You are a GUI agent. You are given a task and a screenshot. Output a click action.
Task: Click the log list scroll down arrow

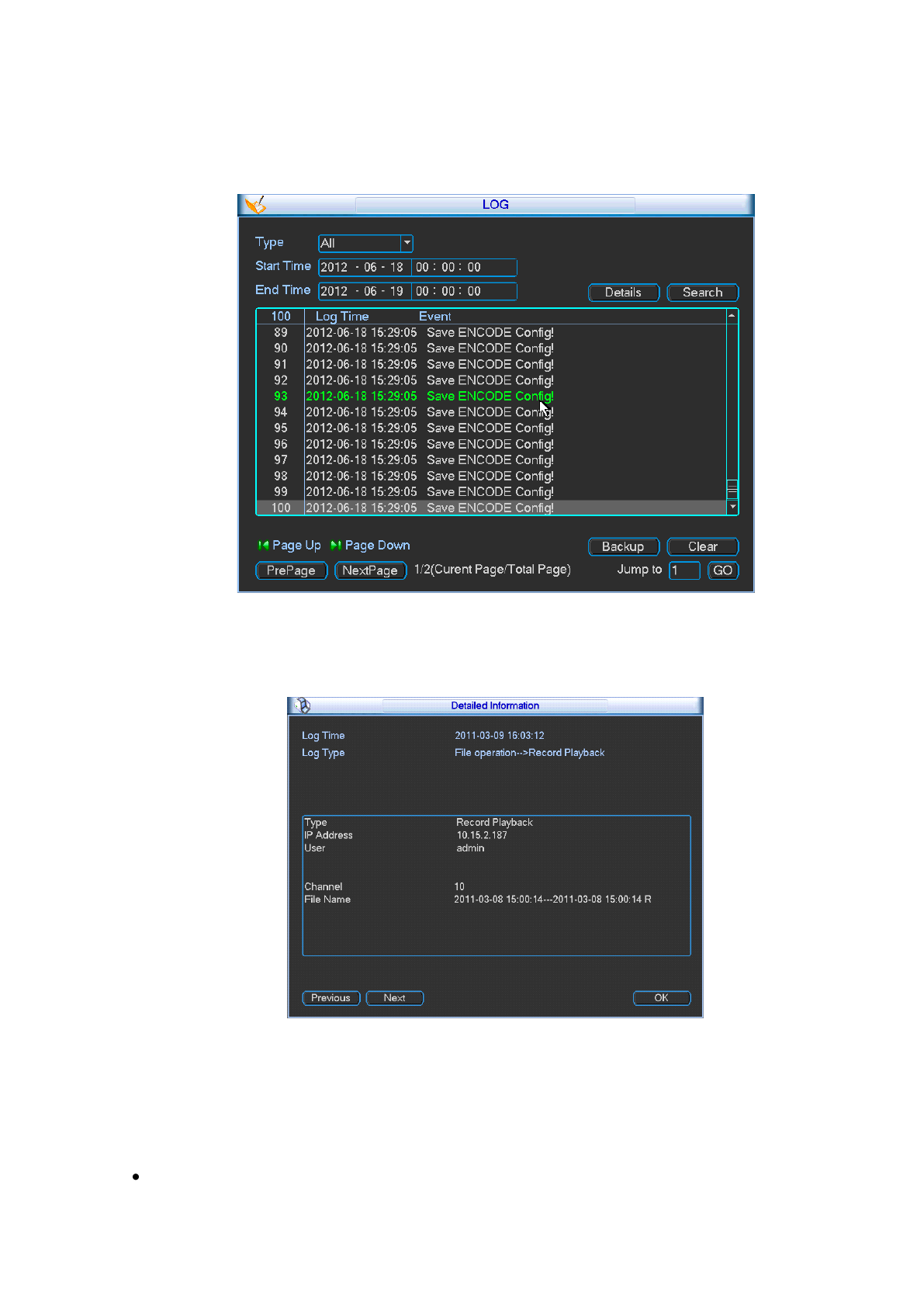coord(732,507)
